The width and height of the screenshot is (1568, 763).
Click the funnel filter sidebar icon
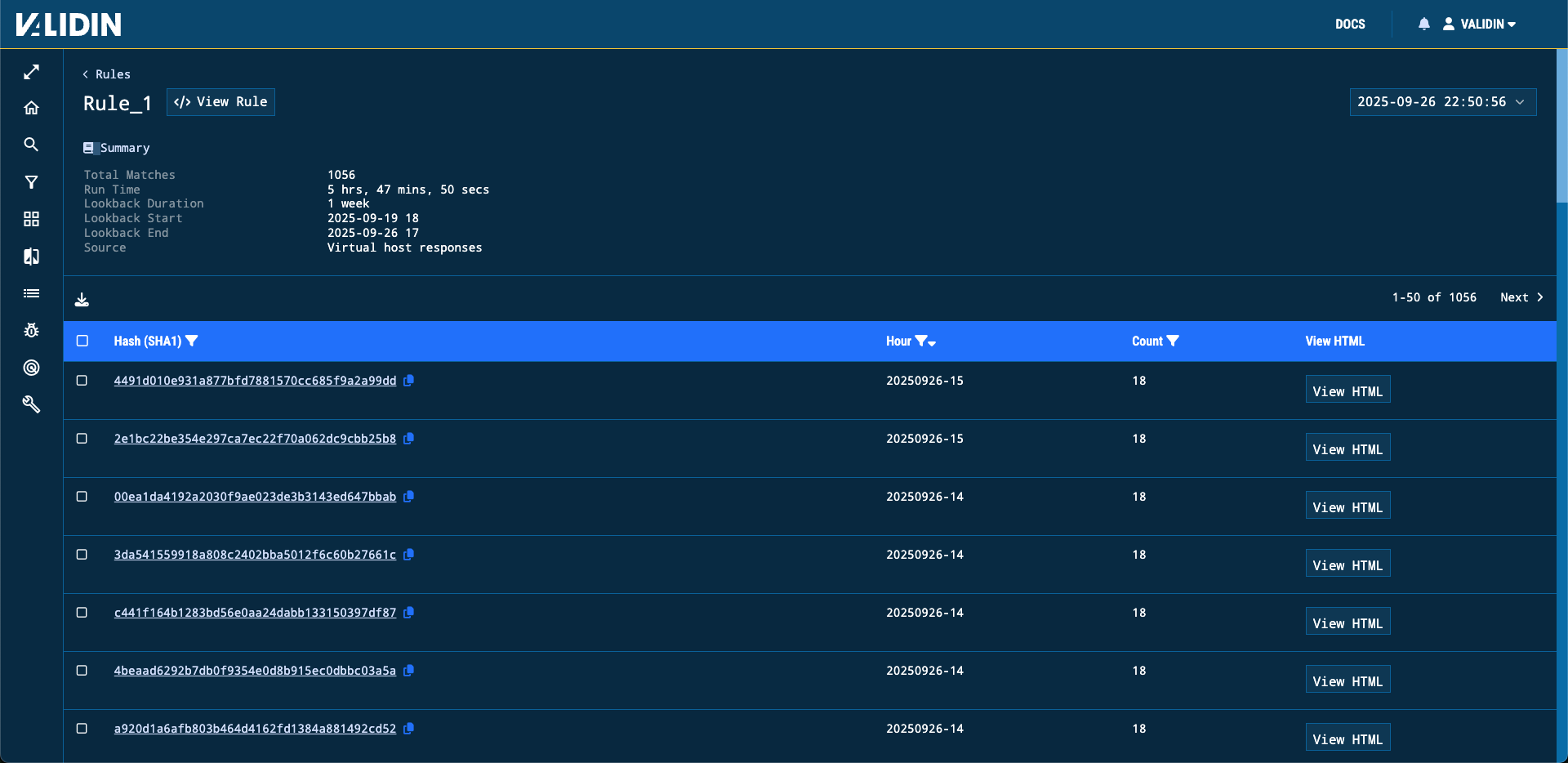coord(31,182)
